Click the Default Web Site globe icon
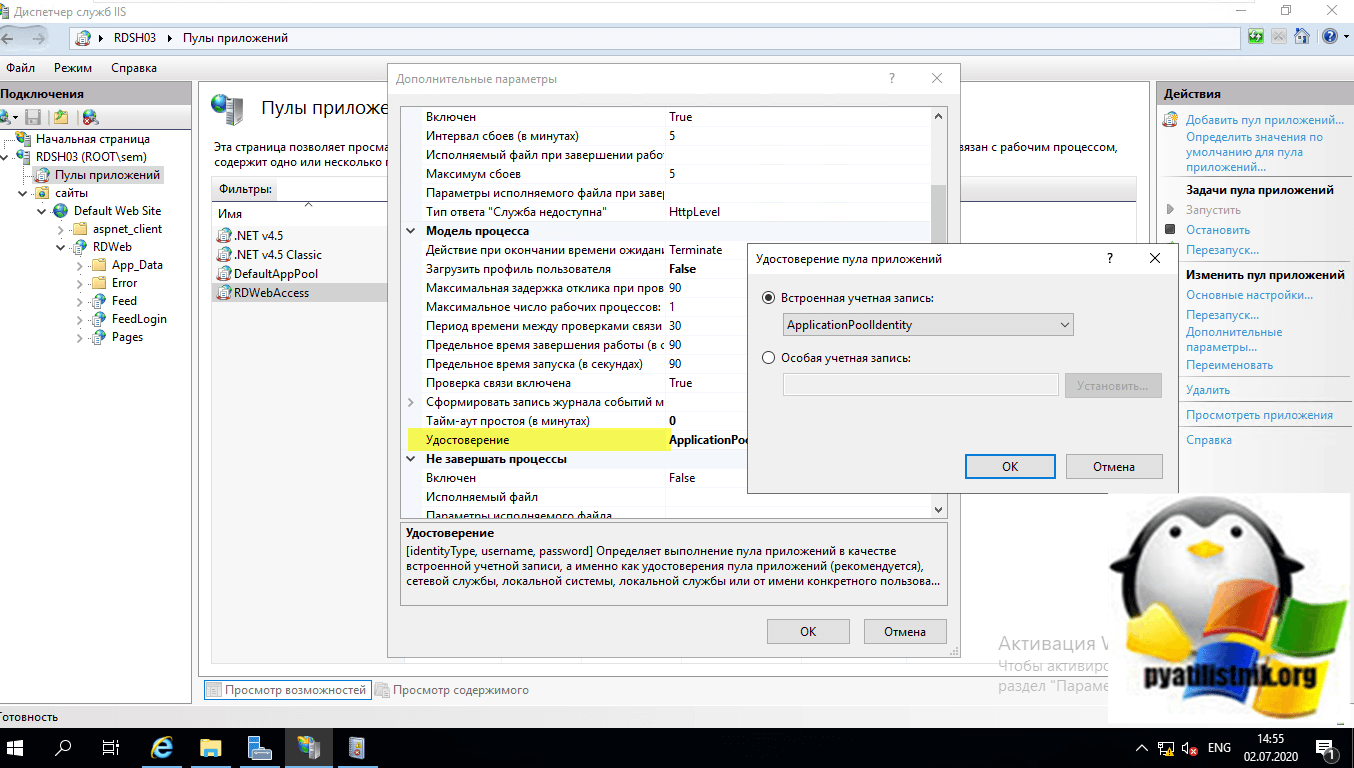This screenshot has width=1354, height=768. (x=61, y=211)
